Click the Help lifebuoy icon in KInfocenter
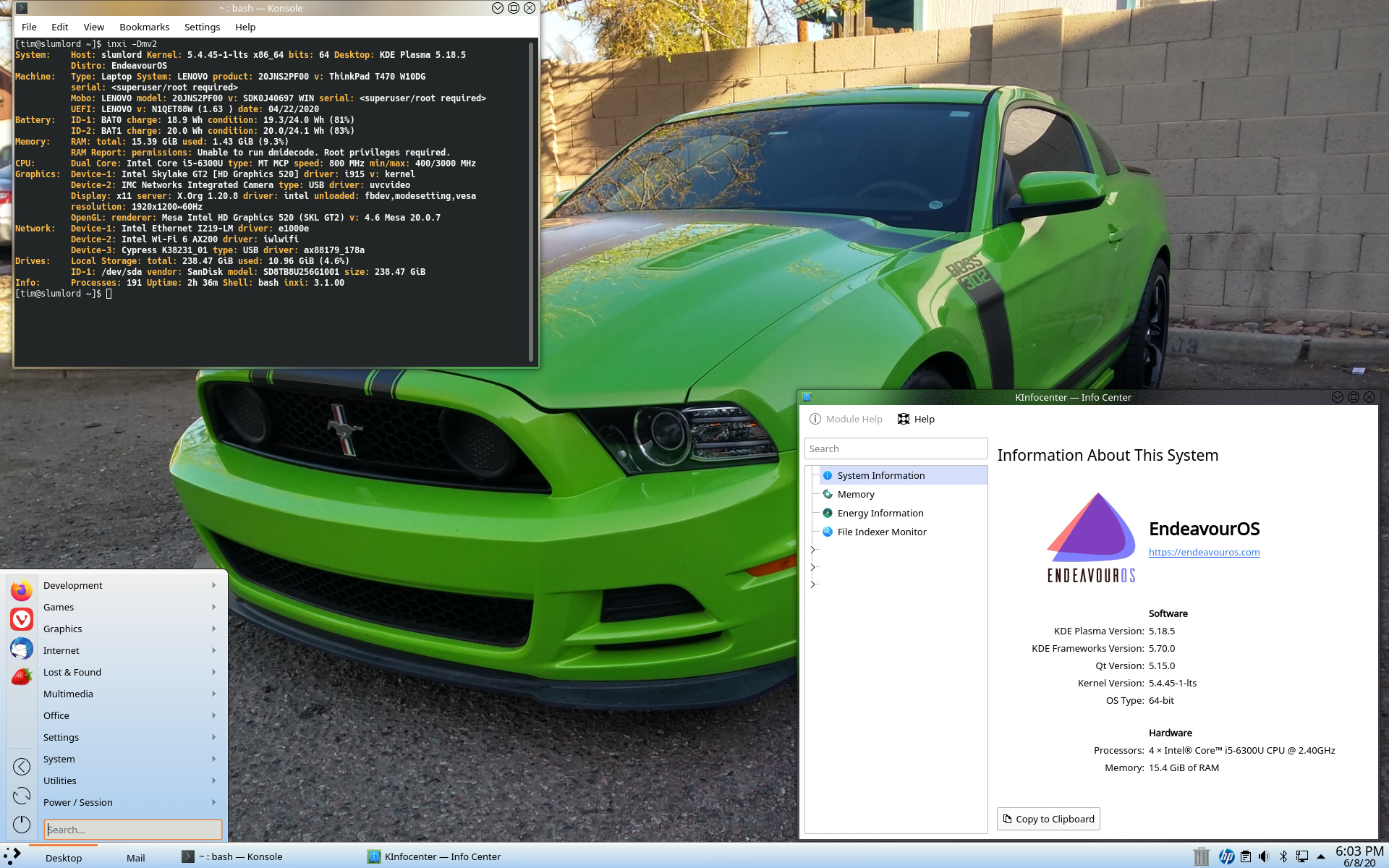The height and width of the screenshot is (868, 1389). pyautogui.click(x=904, y=419)
